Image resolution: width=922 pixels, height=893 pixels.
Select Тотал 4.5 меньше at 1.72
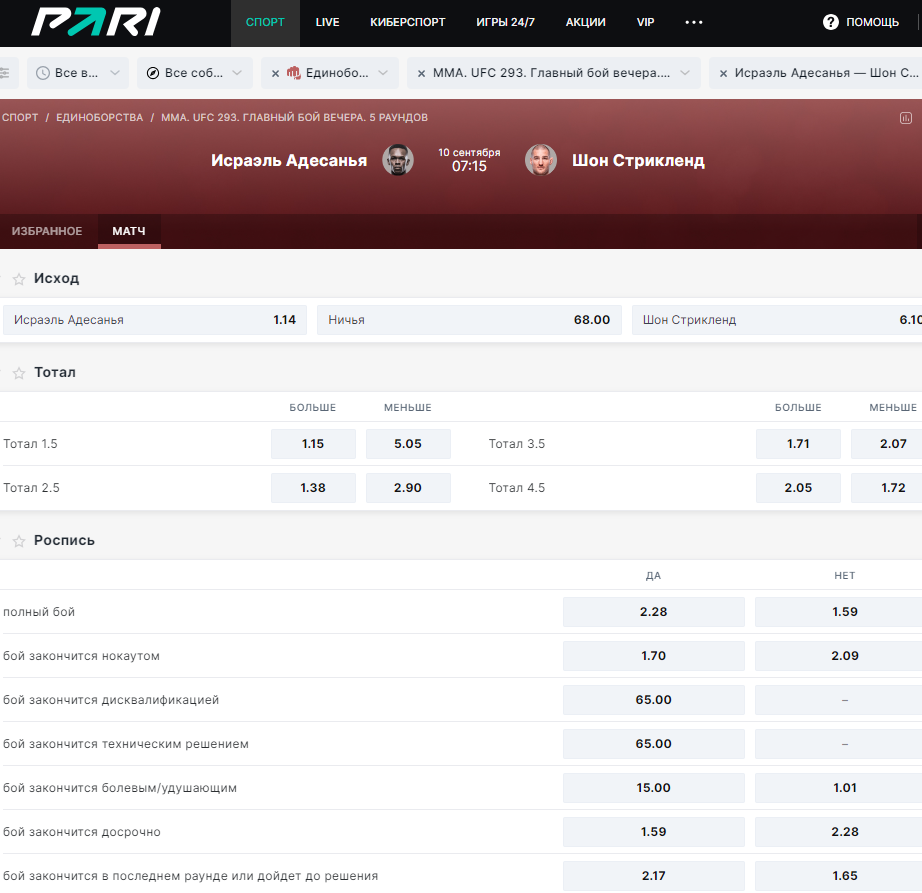[887, 488]
